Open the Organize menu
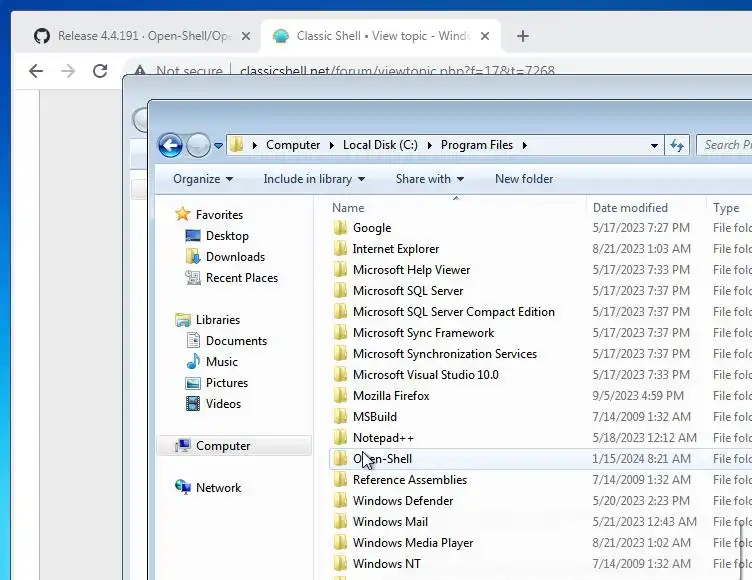752x580 pixels. (203, 179)
